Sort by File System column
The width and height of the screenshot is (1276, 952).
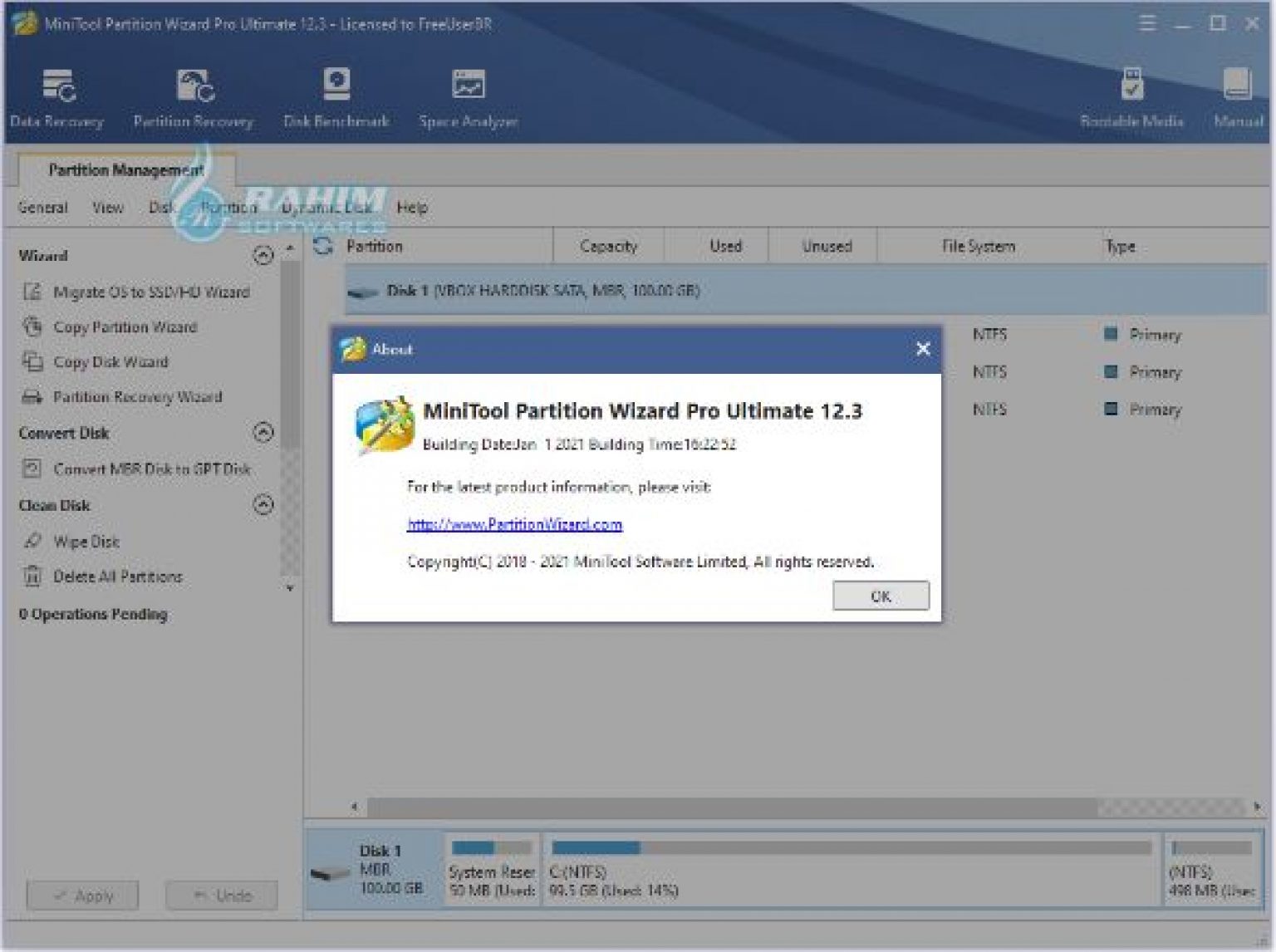(x=978, y=246)
